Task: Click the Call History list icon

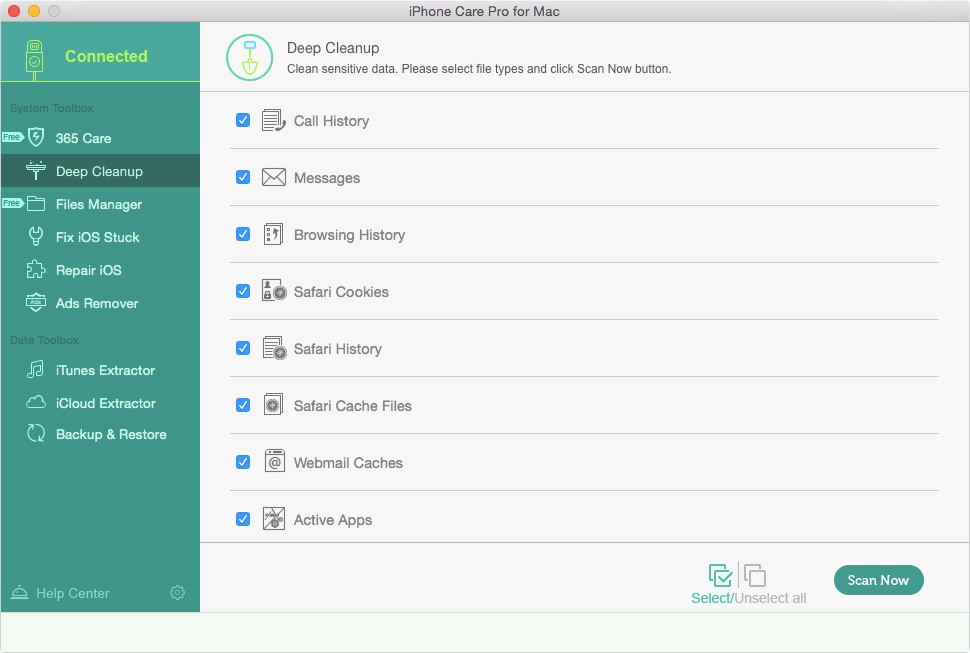Action: pos(273,121)
